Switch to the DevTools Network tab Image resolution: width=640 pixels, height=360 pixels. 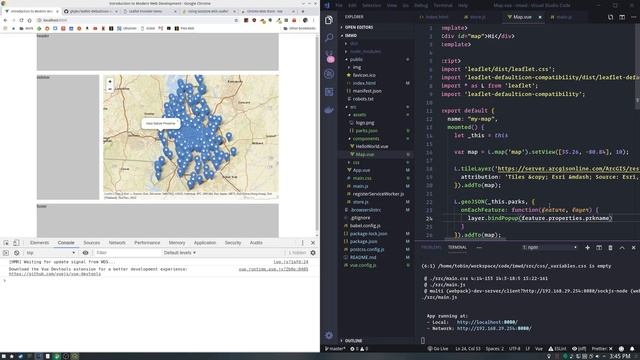tap(117, 242)
